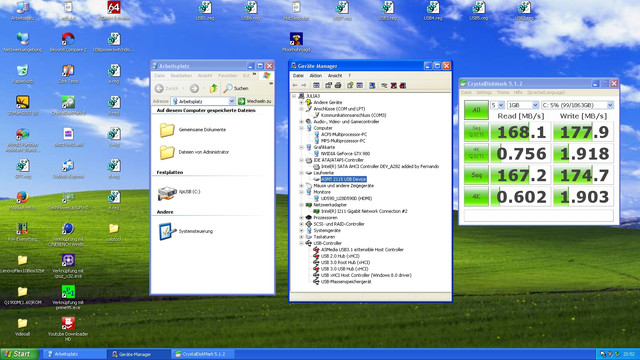
Task: Select Intel I211 Gigabit Network Connection #2
Action: pyautogui.click(x=364, y=211)
